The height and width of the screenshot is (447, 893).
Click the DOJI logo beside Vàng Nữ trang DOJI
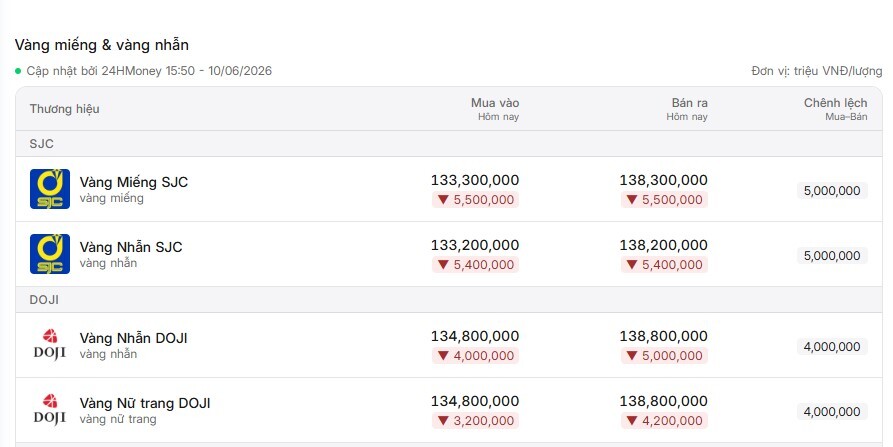click(x=50, y=409)
